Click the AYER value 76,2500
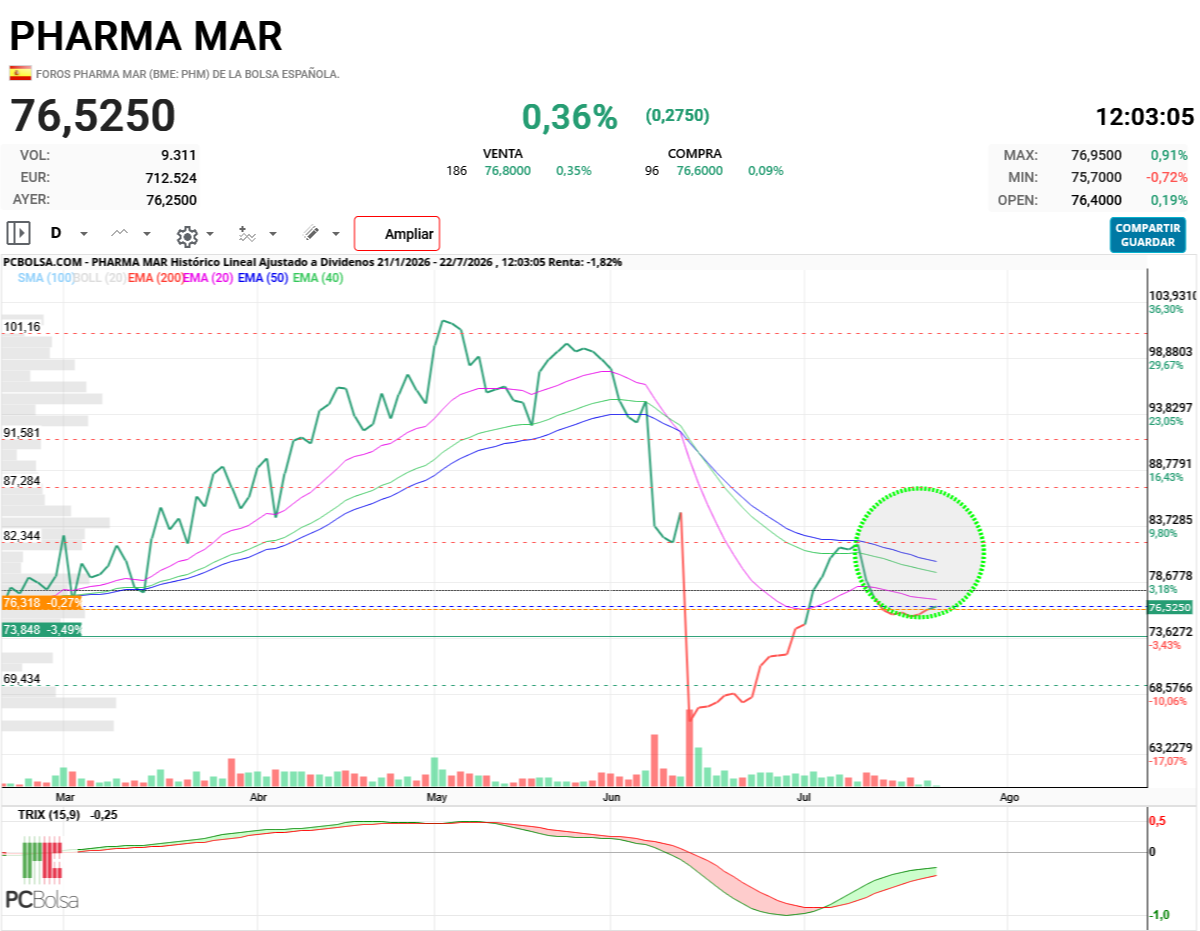This screenshot has width=1200, height=931. click(x=171, y=199)
